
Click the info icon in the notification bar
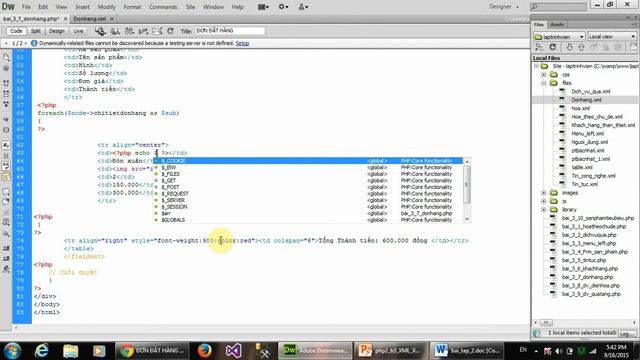34,43
